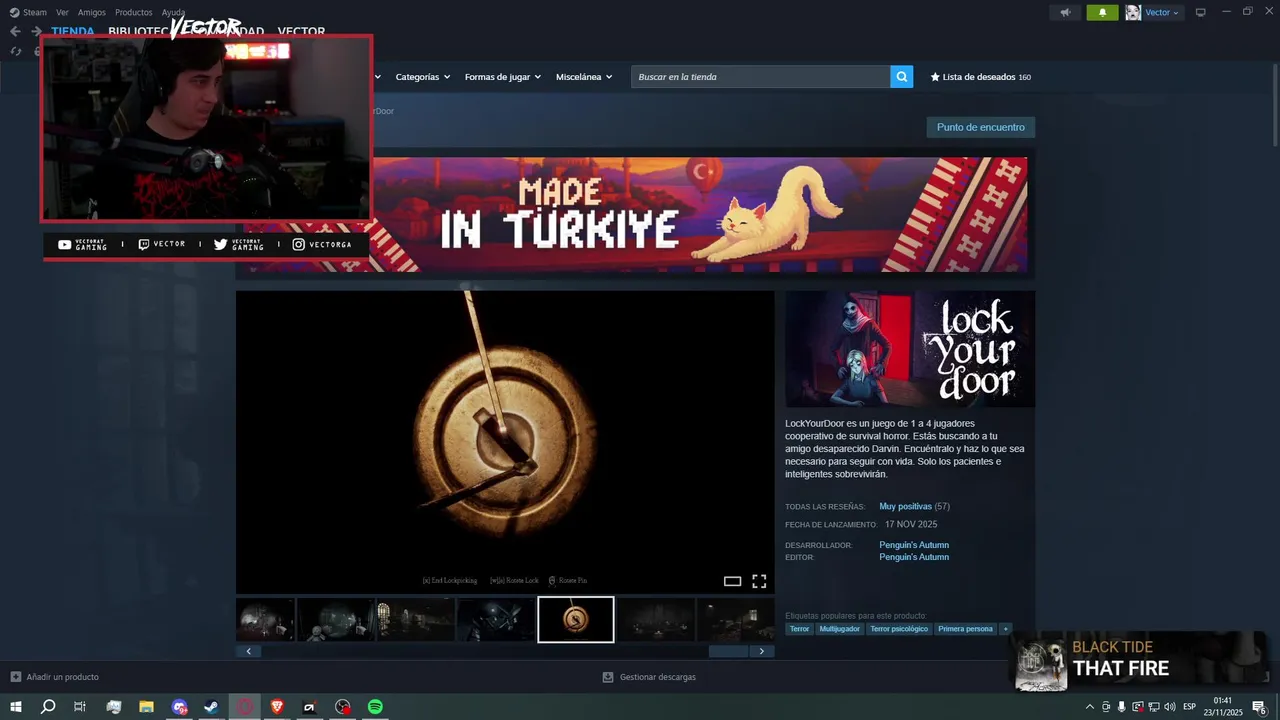Click the Primera persona tag
The image size is (1280, 720).
click(x=965, y=629)
